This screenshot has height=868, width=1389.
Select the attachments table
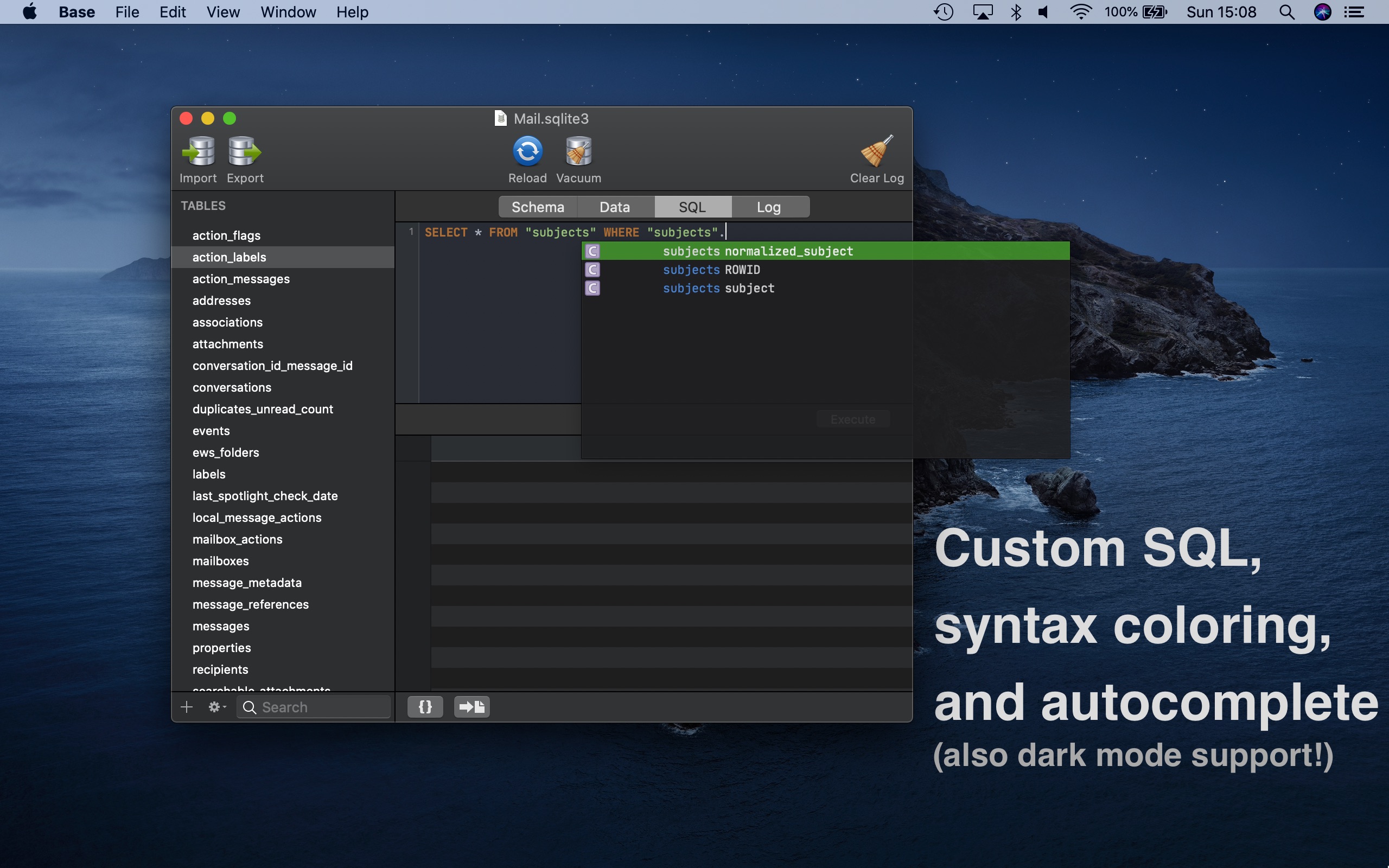point(283,344)
